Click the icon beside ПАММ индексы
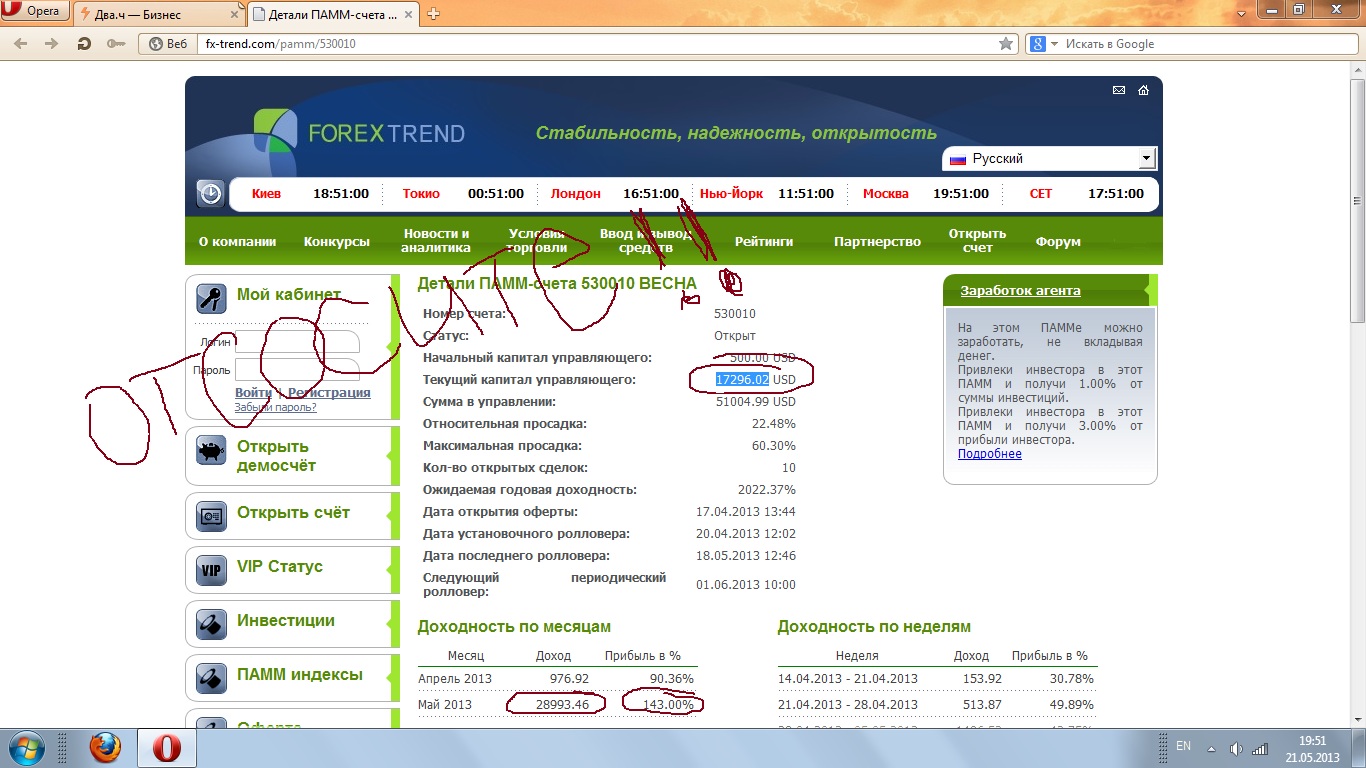 pos(211,679)
